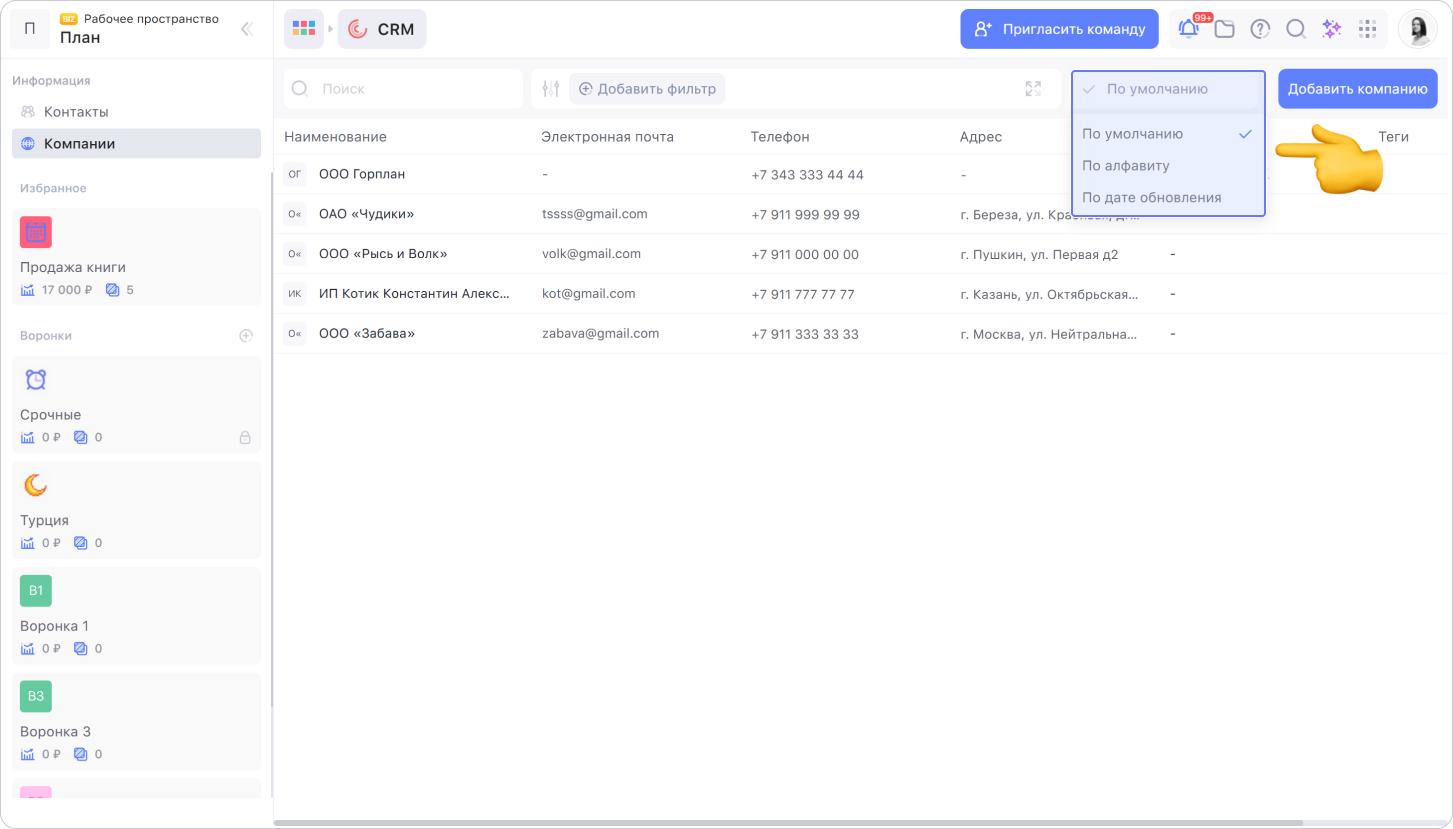Click the help question mark icon
This screenshot has width=1453, height=829.
[x=1260, y=29]
